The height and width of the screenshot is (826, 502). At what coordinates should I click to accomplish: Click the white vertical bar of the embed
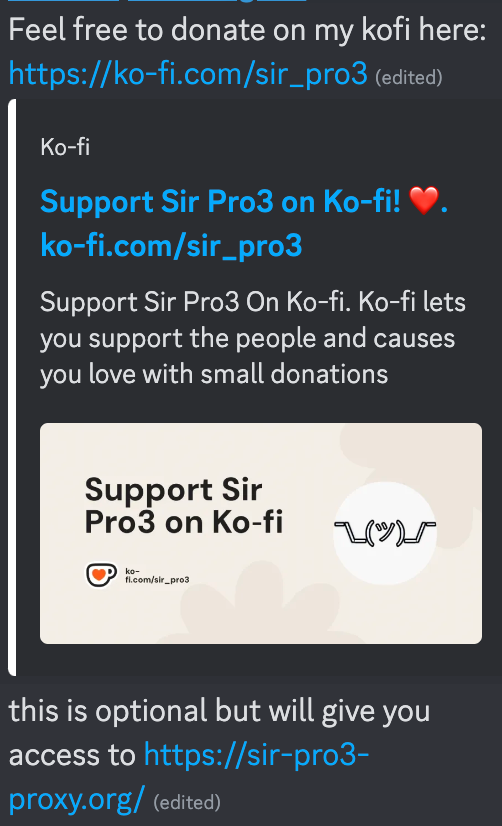point(12,387)
